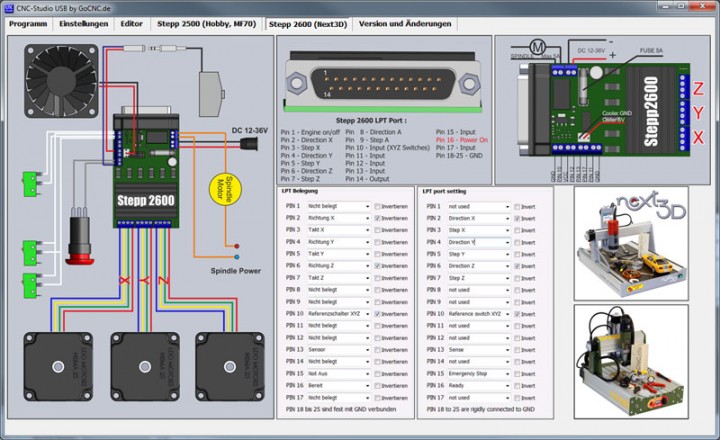This screenshot has height=440, width=720.
Task: Click the yellow Spindle Motor symbol
Action: click(225, 189)
